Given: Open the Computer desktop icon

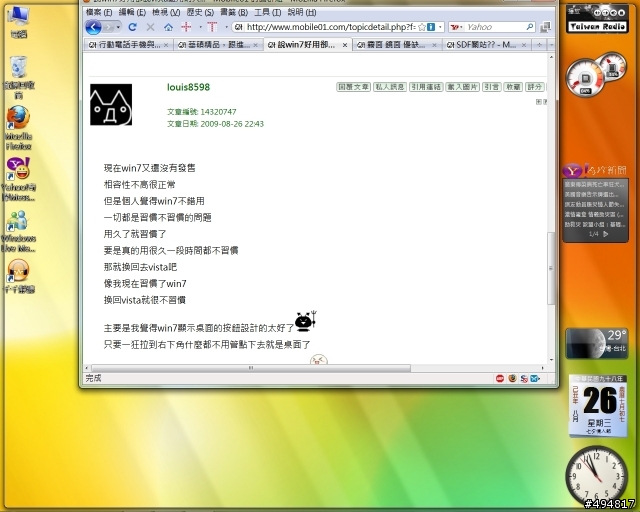Looking at the screenshot, I should pos(19,22).
